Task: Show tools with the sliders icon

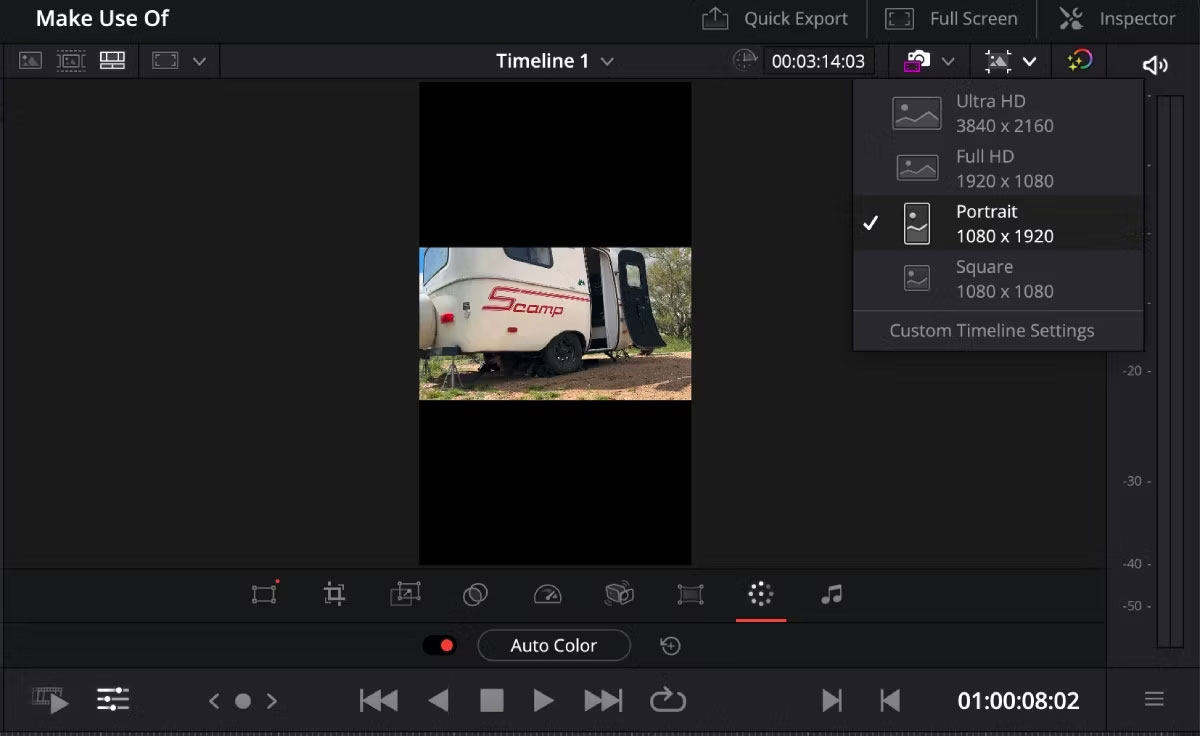Action: pyautogui.click(x=113, y=700)
